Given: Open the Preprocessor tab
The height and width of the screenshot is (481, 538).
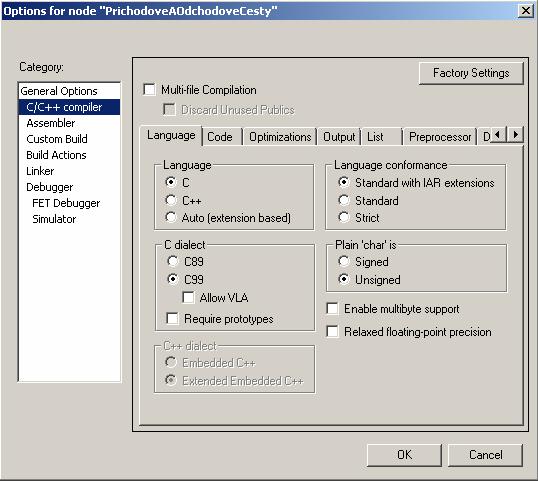Looking at the screenshot, I should (x=440, y=137).
